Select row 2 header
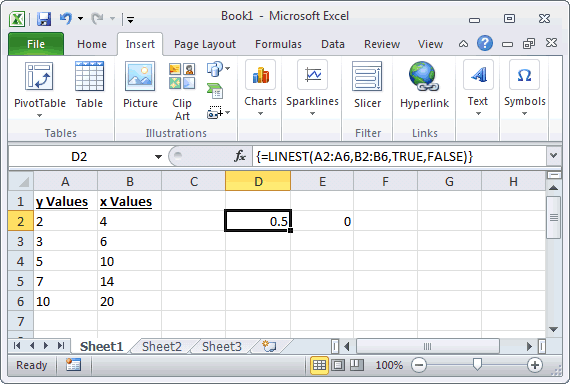The width and height of the screenshot is (570, 384). pyautogui.click(x=21, y=221)
